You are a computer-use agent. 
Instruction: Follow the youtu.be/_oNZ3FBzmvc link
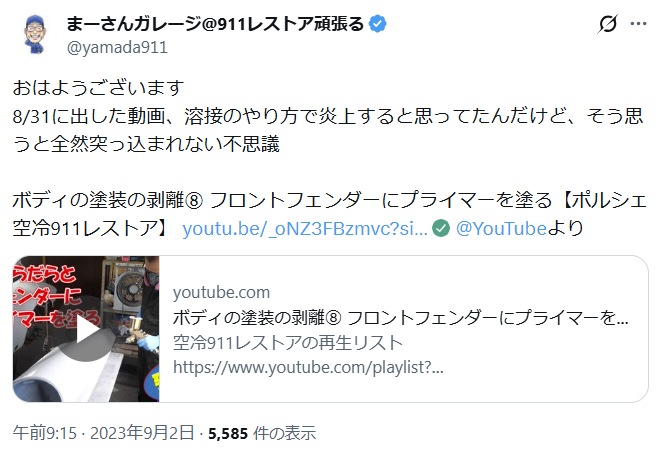(x=305, y=229)
